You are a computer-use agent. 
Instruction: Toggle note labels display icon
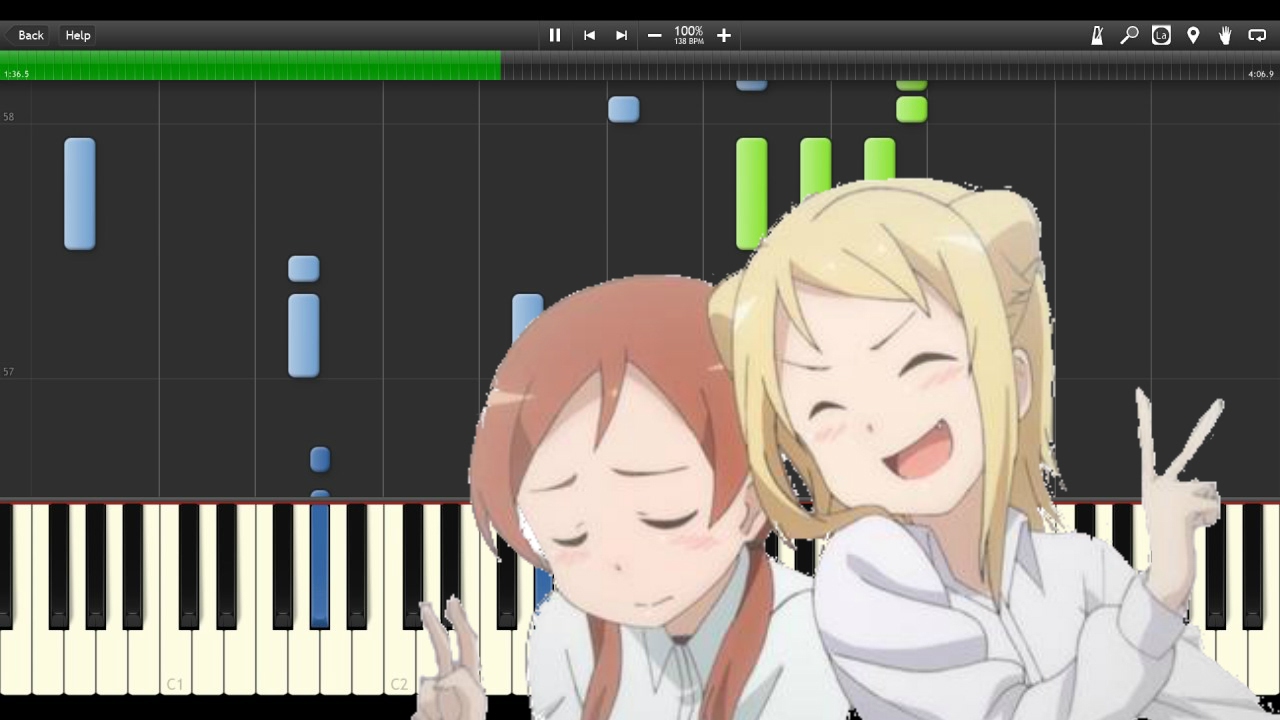[x=1161, y=35]
